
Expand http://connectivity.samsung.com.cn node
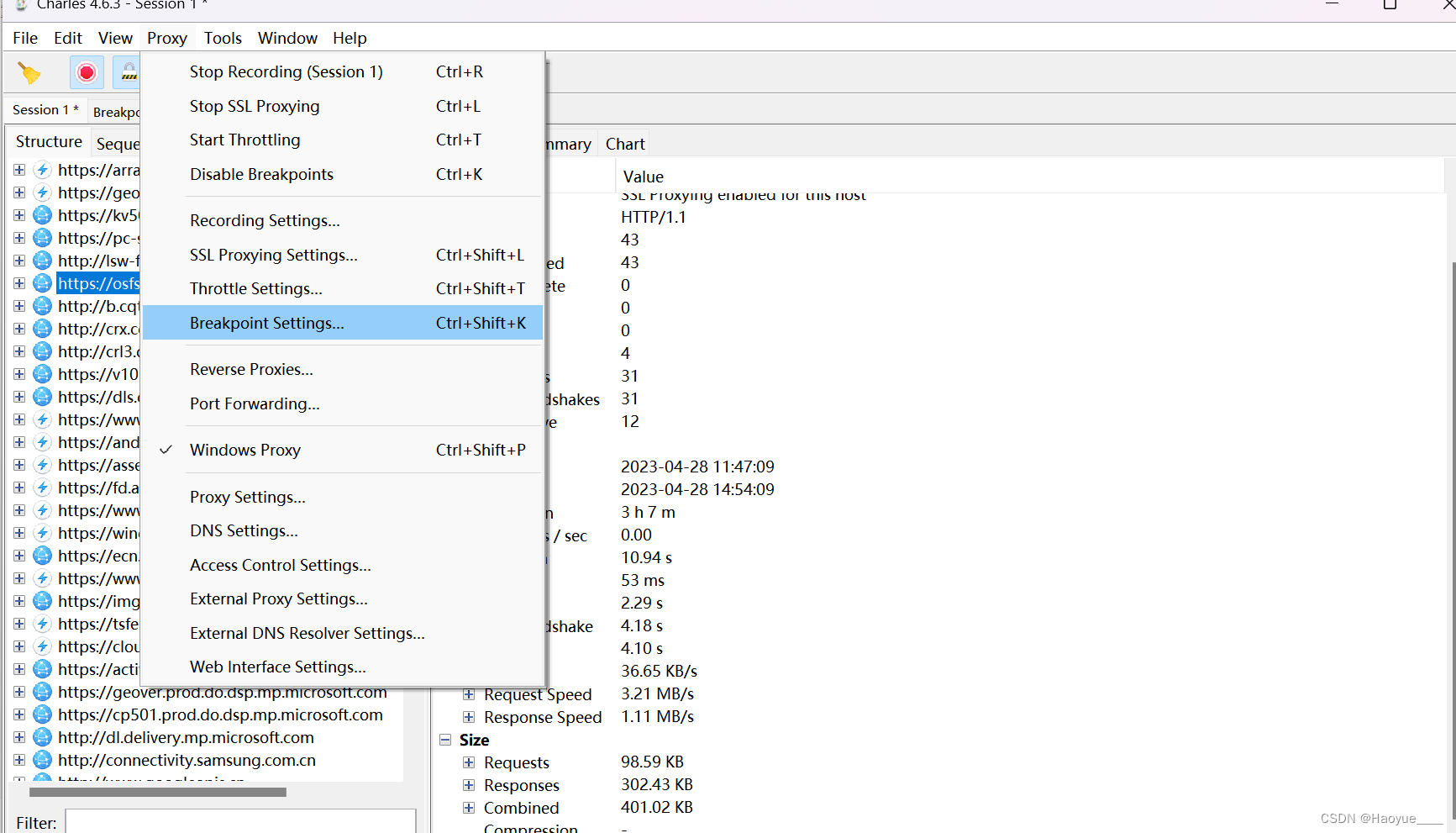pyautogui.click(x=19, y=760)
